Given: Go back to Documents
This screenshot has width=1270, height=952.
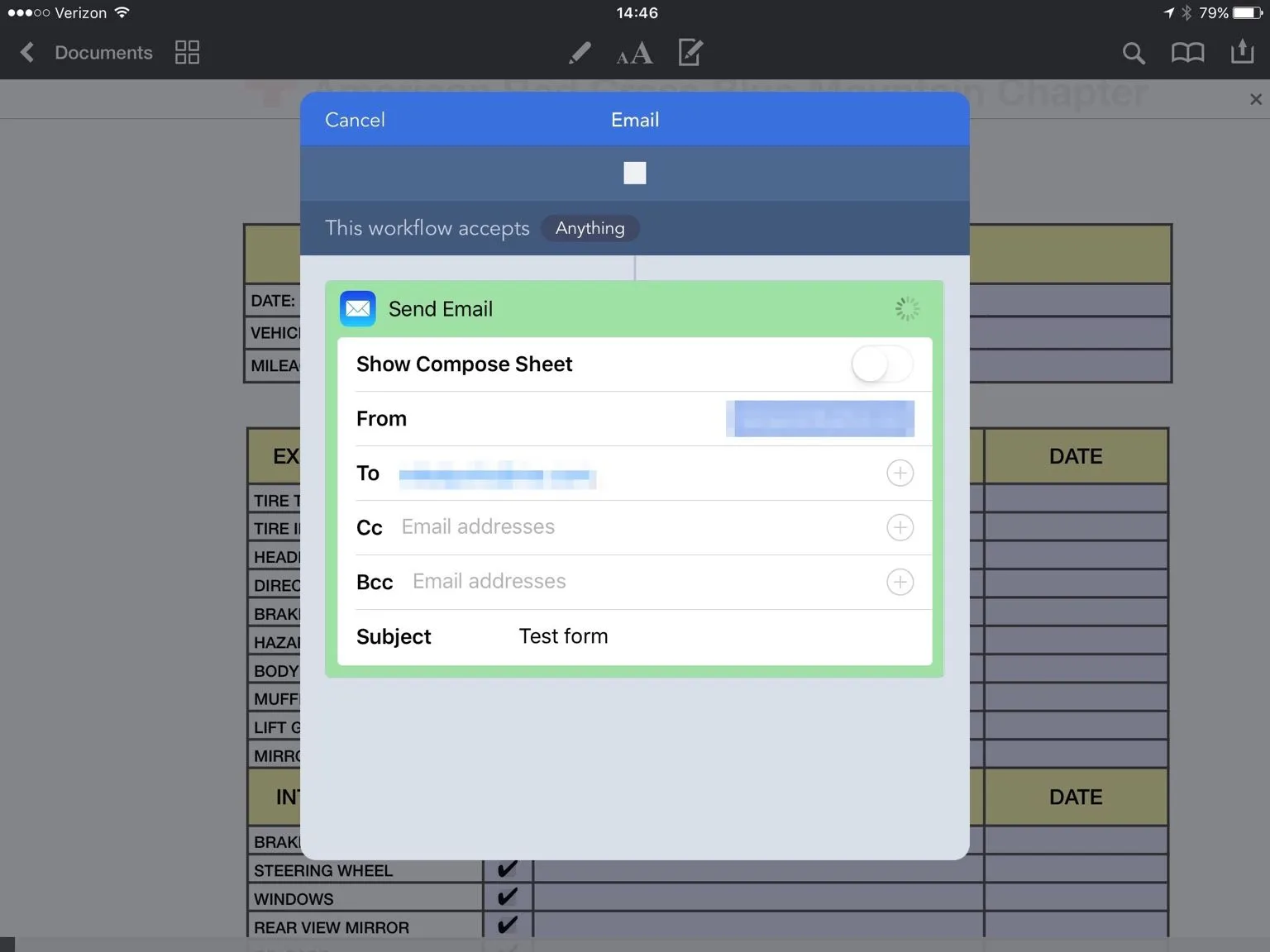Looking at the screenshot, I should click(87, 53).
